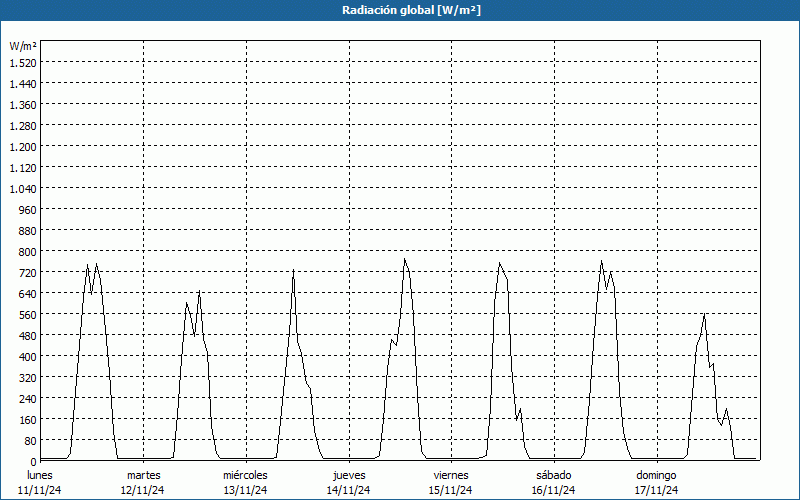Click the 15/11/24 date label
Viewport: 800px width, 500px height.
[x=451, y=490]
